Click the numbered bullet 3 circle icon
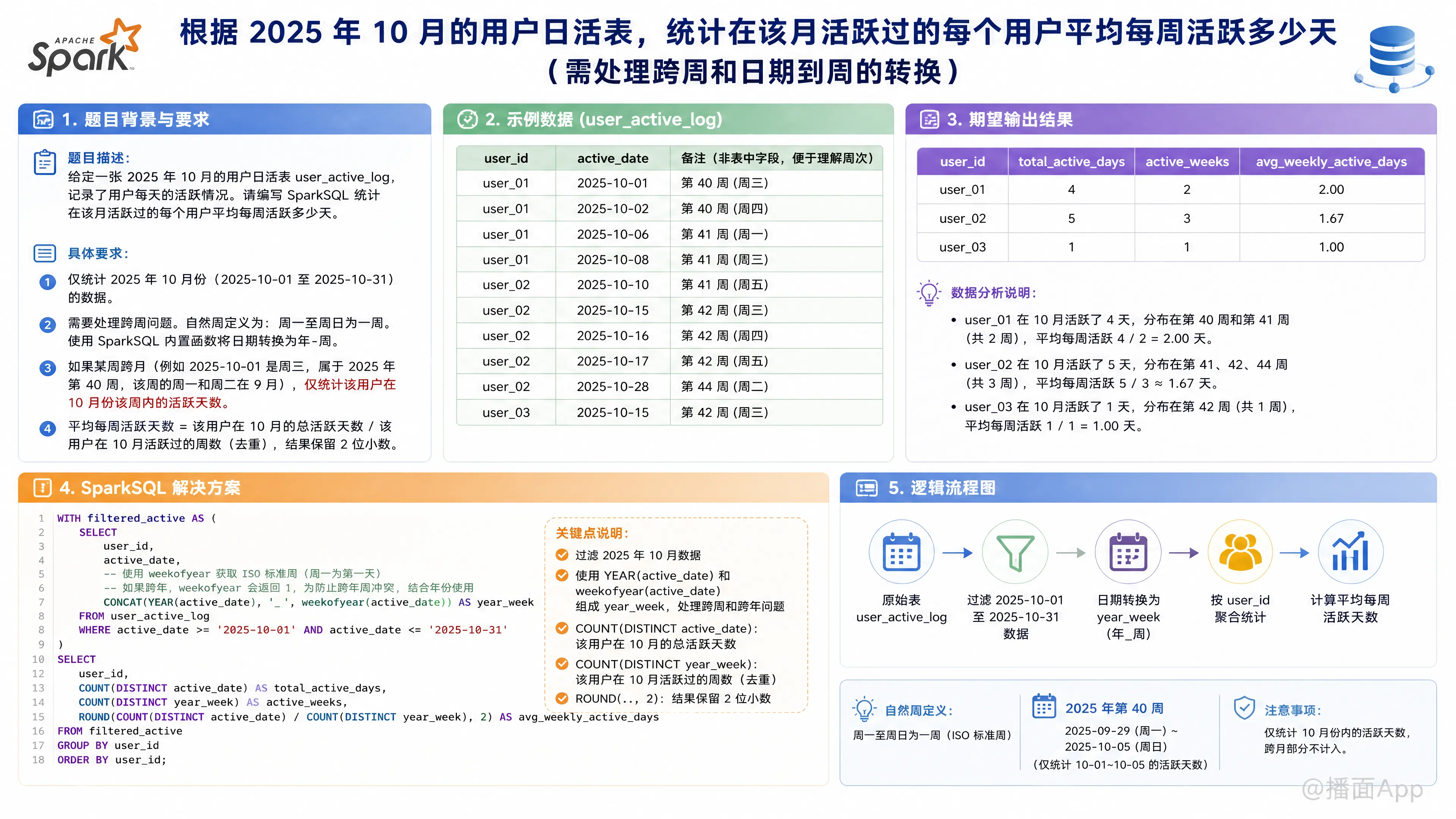The height and width of the screenshot is (819, 1456). [x=47, y=368]
